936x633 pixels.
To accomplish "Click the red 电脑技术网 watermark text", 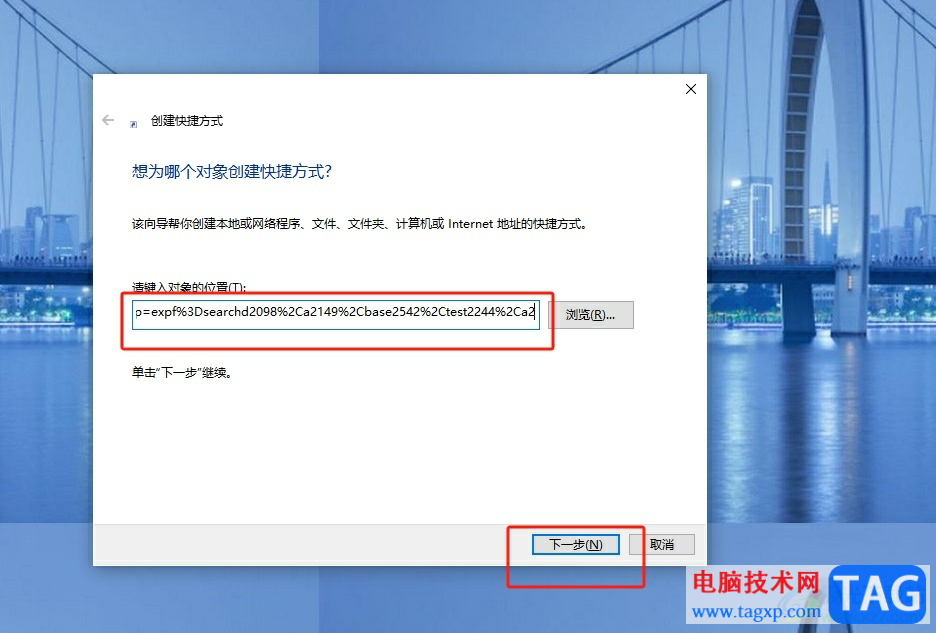I will click(x=756, y=582).
